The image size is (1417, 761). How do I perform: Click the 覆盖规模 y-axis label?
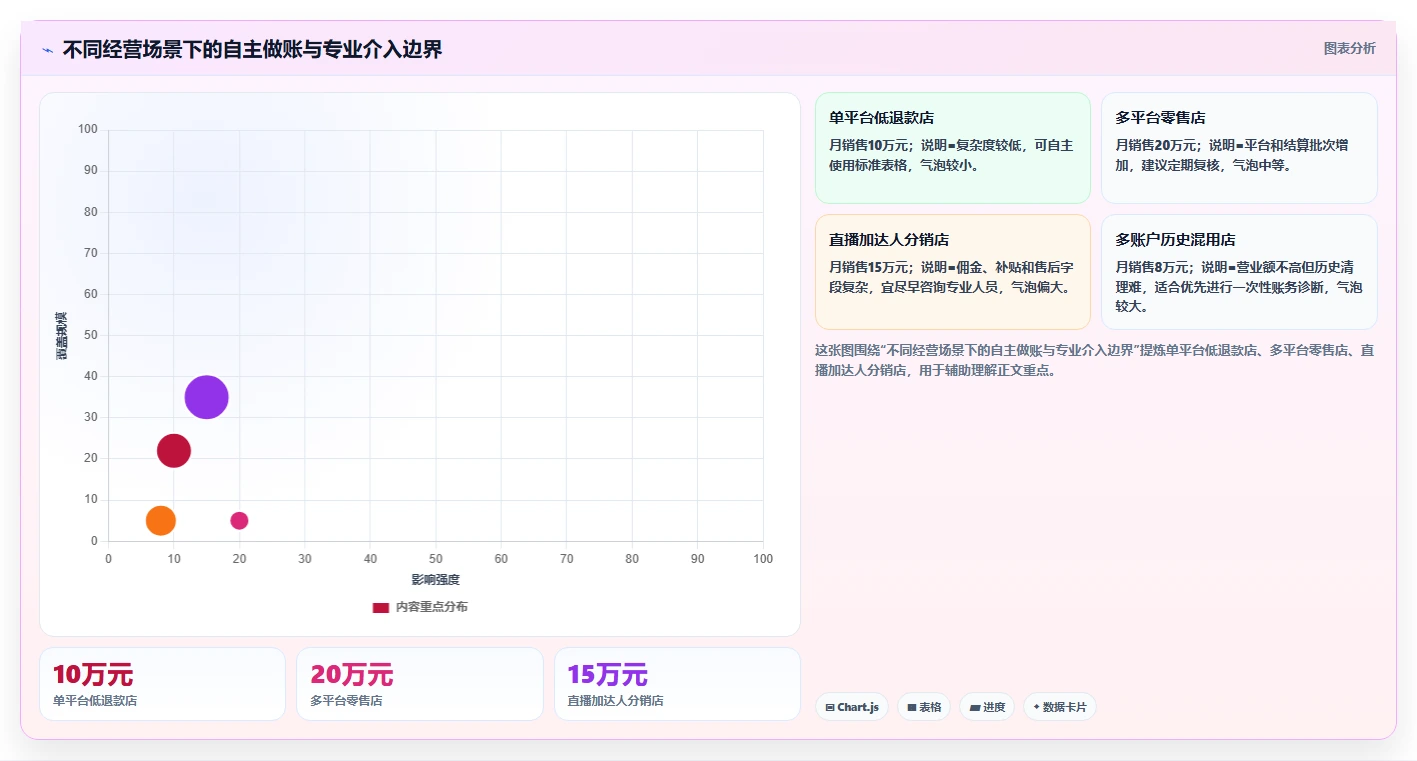61,336
